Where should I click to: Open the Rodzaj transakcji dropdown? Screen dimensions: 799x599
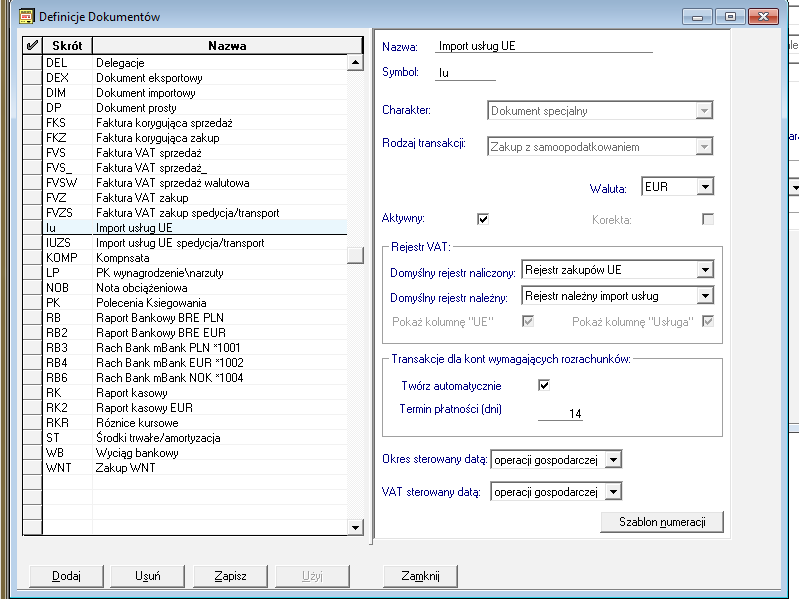point(704,147)
